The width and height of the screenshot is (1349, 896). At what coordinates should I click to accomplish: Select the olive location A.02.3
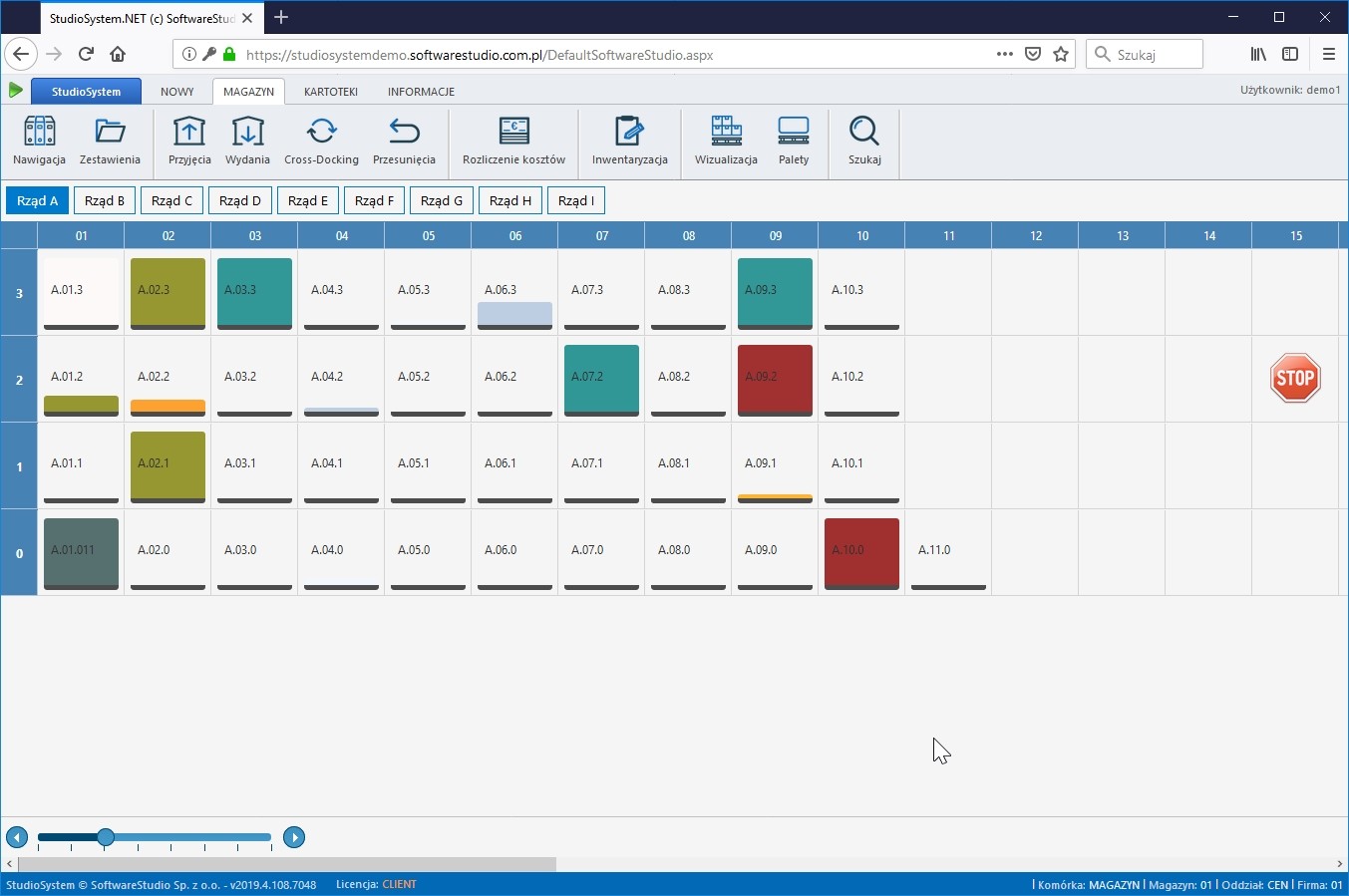click(168, 293)
